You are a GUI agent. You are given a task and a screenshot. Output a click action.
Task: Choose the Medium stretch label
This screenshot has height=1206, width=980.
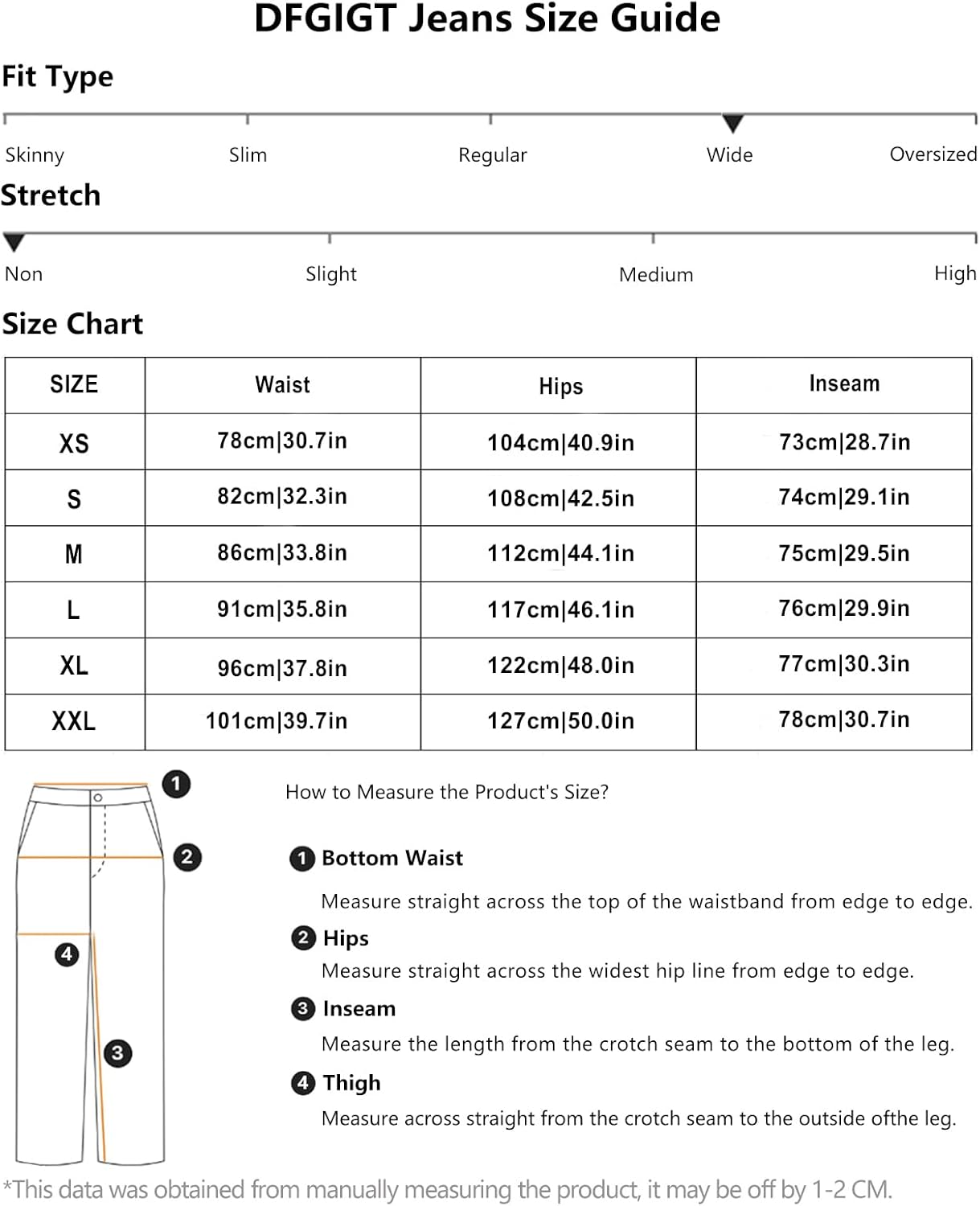point(656,275)
